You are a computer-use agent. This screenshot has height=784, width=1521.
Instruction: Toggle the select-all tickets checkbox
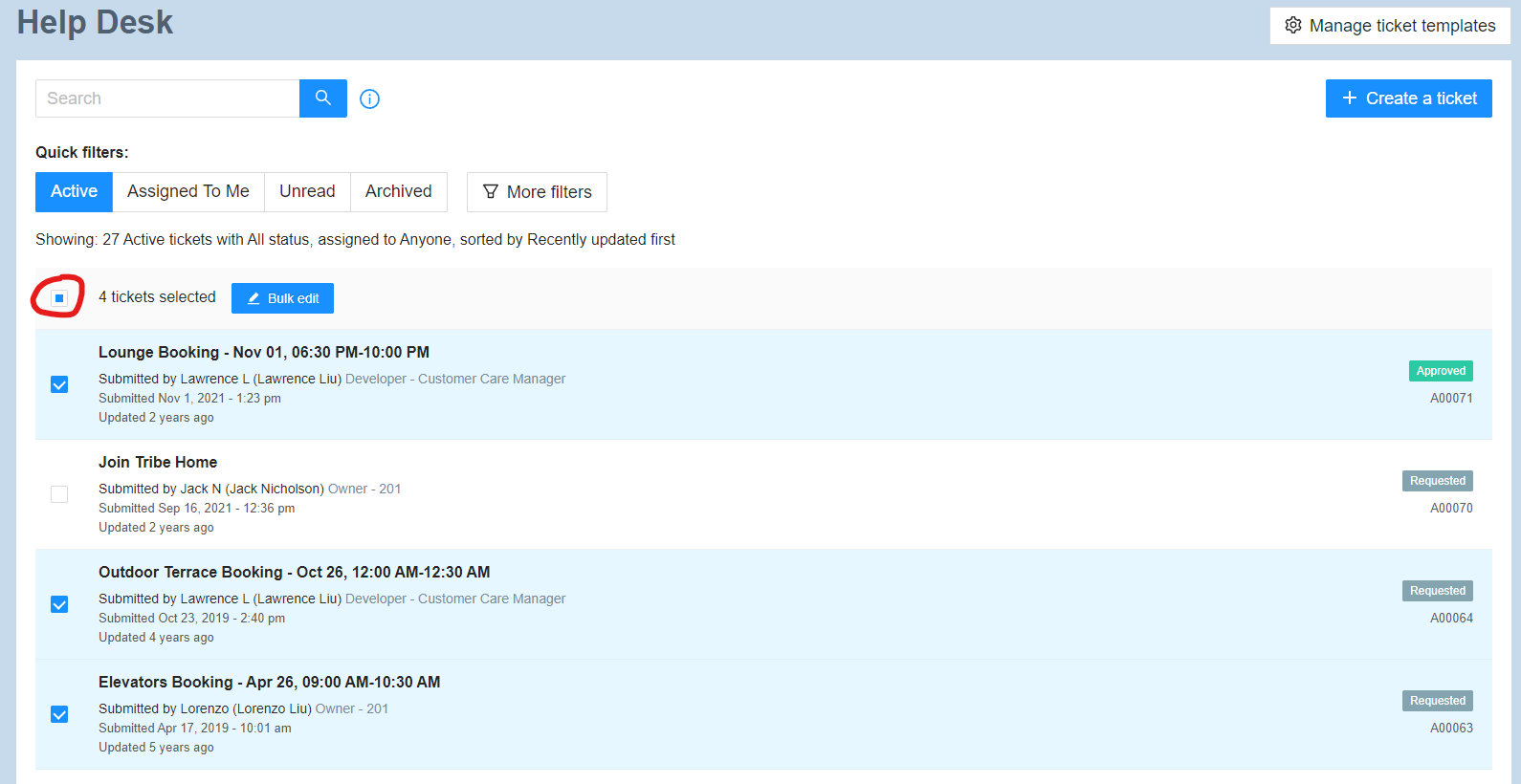click(x=59, y=298)
